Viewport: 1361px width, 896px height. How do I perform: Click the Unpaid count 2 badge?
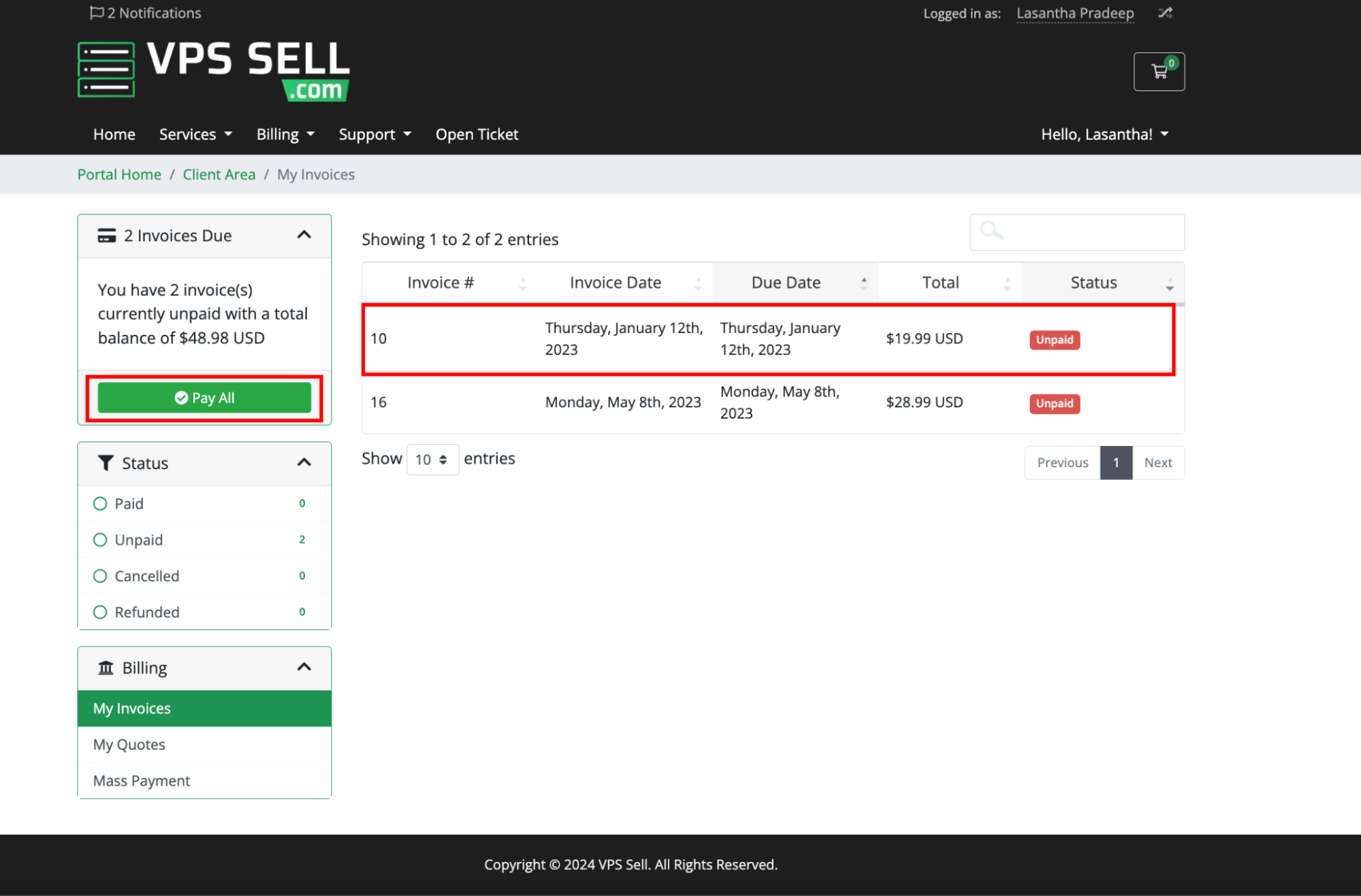302,539
